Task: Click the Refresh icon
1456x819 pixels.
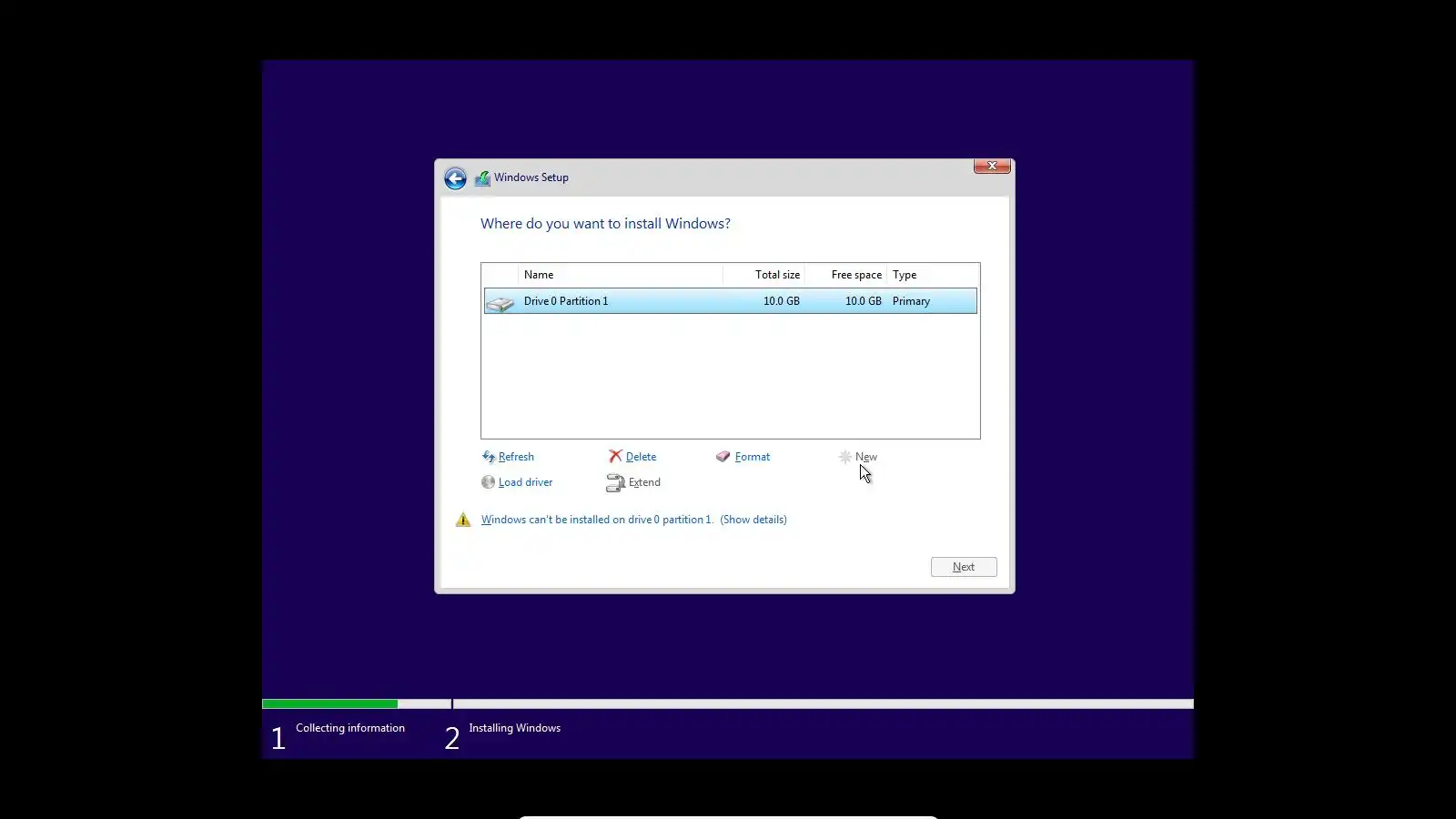Action: (x=489, y=457)
